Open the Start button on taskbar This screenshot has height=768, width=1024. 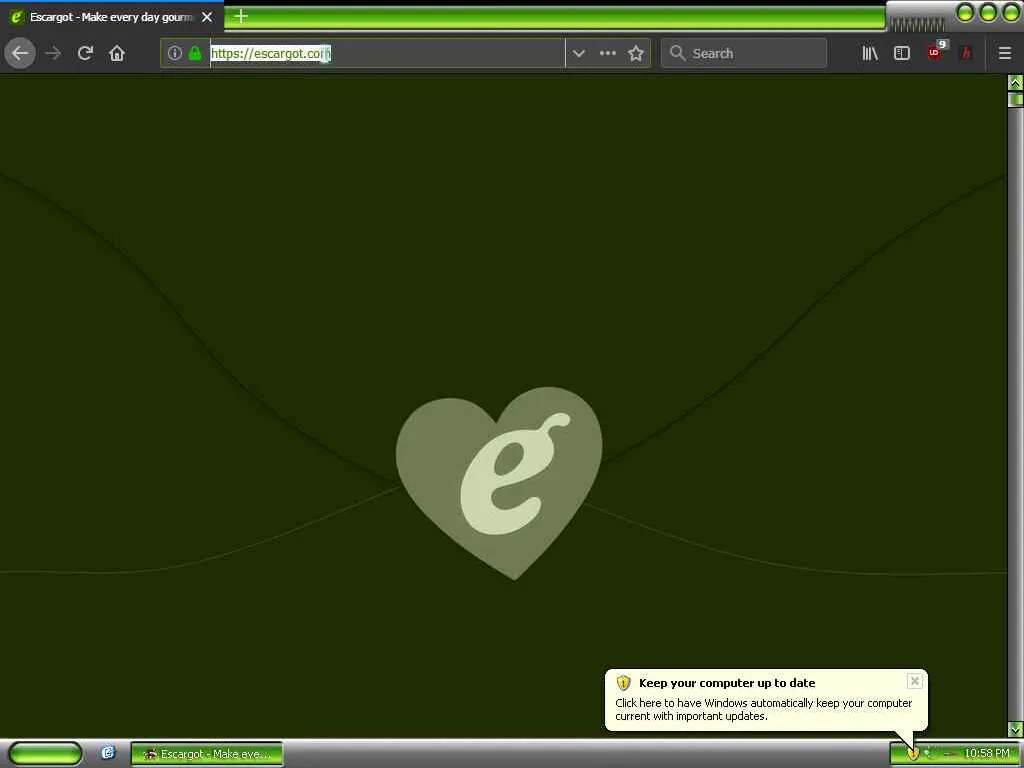(x=45, y=754)
